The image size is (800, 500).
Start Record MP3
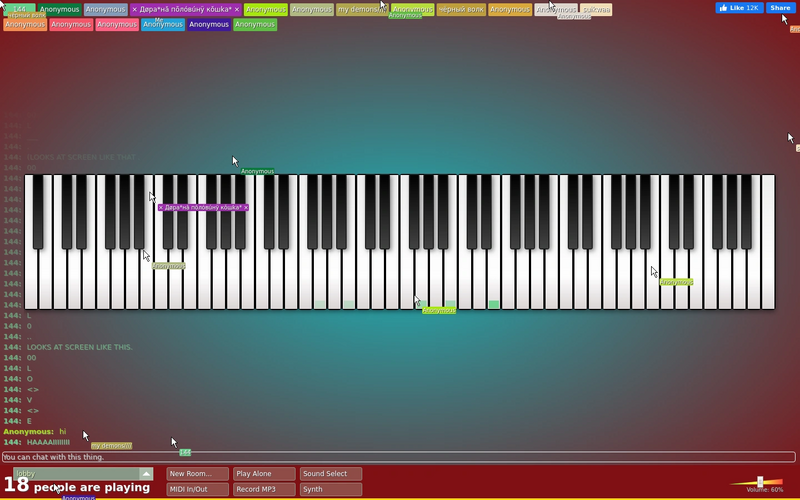pos(264,489)
